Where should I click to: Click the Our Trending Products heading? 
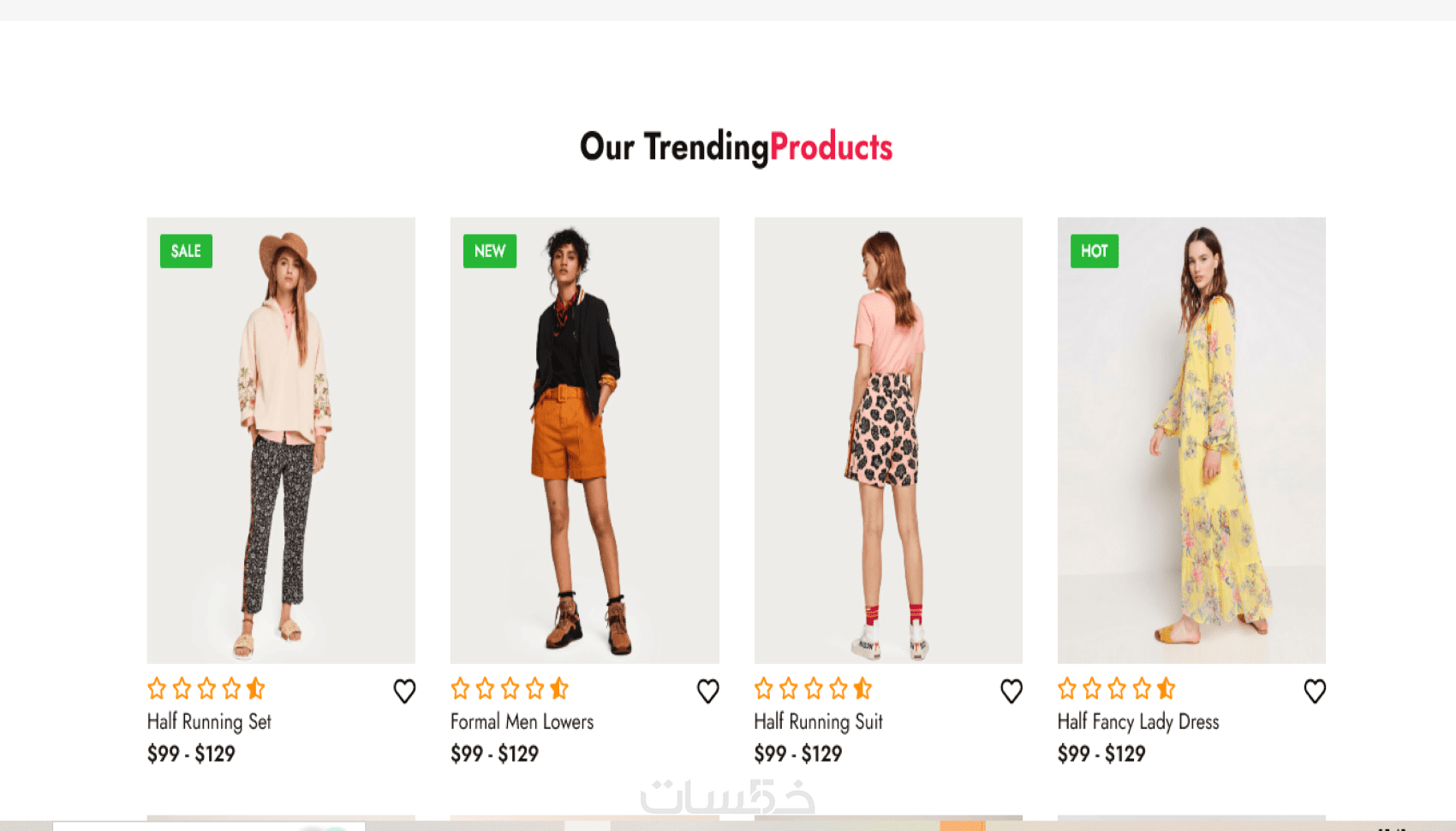pyautogui.click(x=736, y=147)
